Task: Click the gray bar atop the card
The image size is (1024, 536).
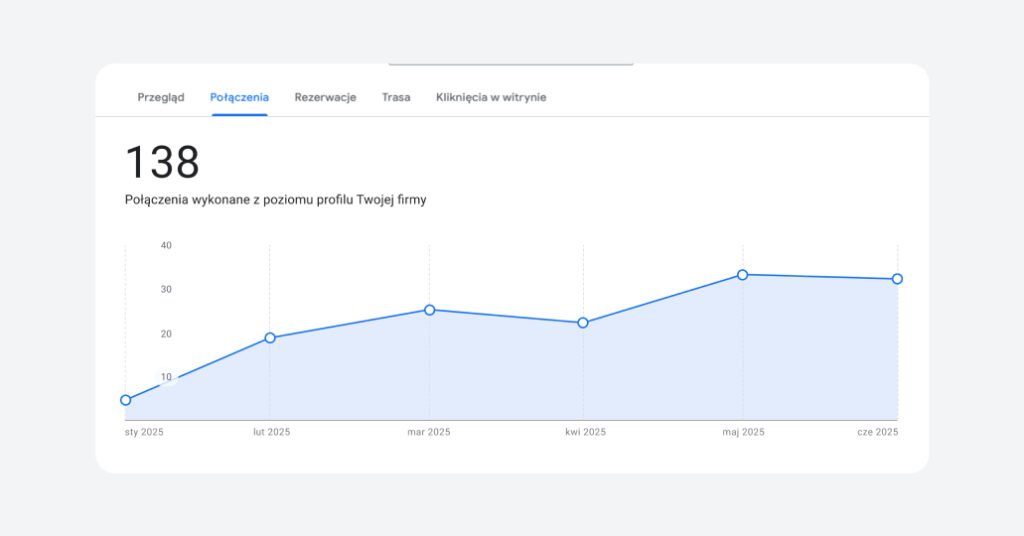Action: (510, 65)
